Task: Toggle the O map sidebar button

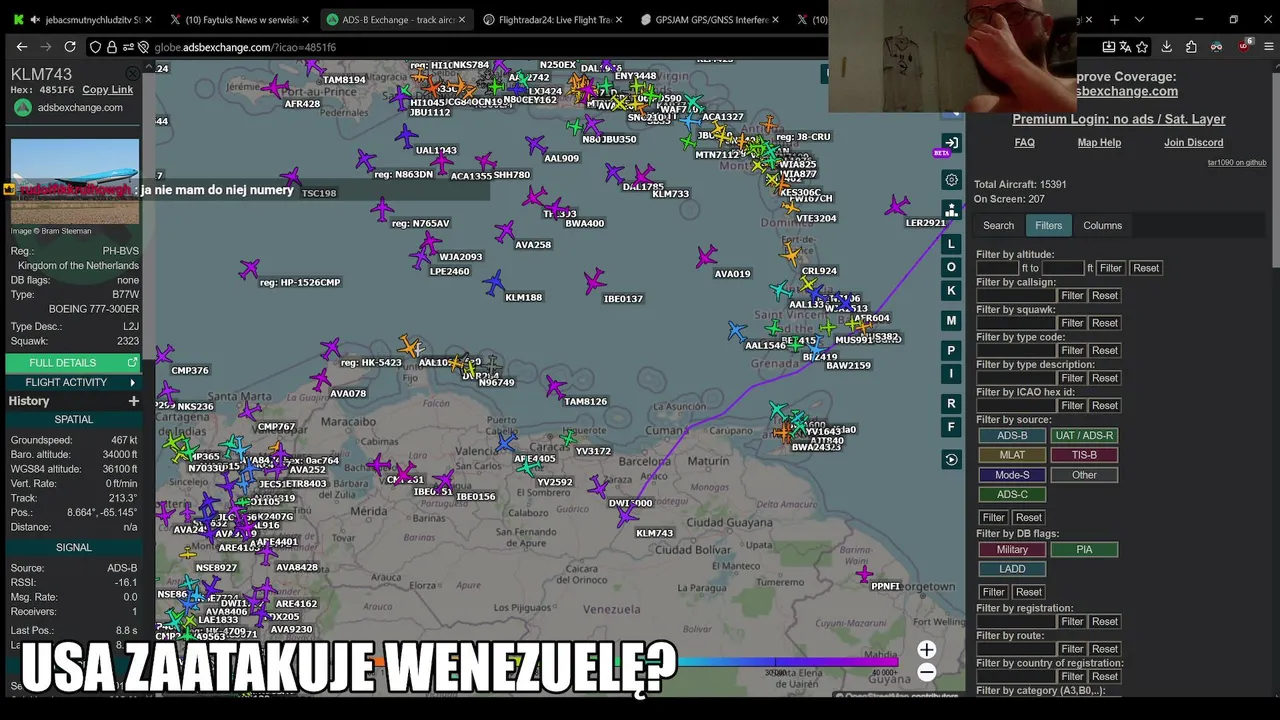Action: click(951, 267)
